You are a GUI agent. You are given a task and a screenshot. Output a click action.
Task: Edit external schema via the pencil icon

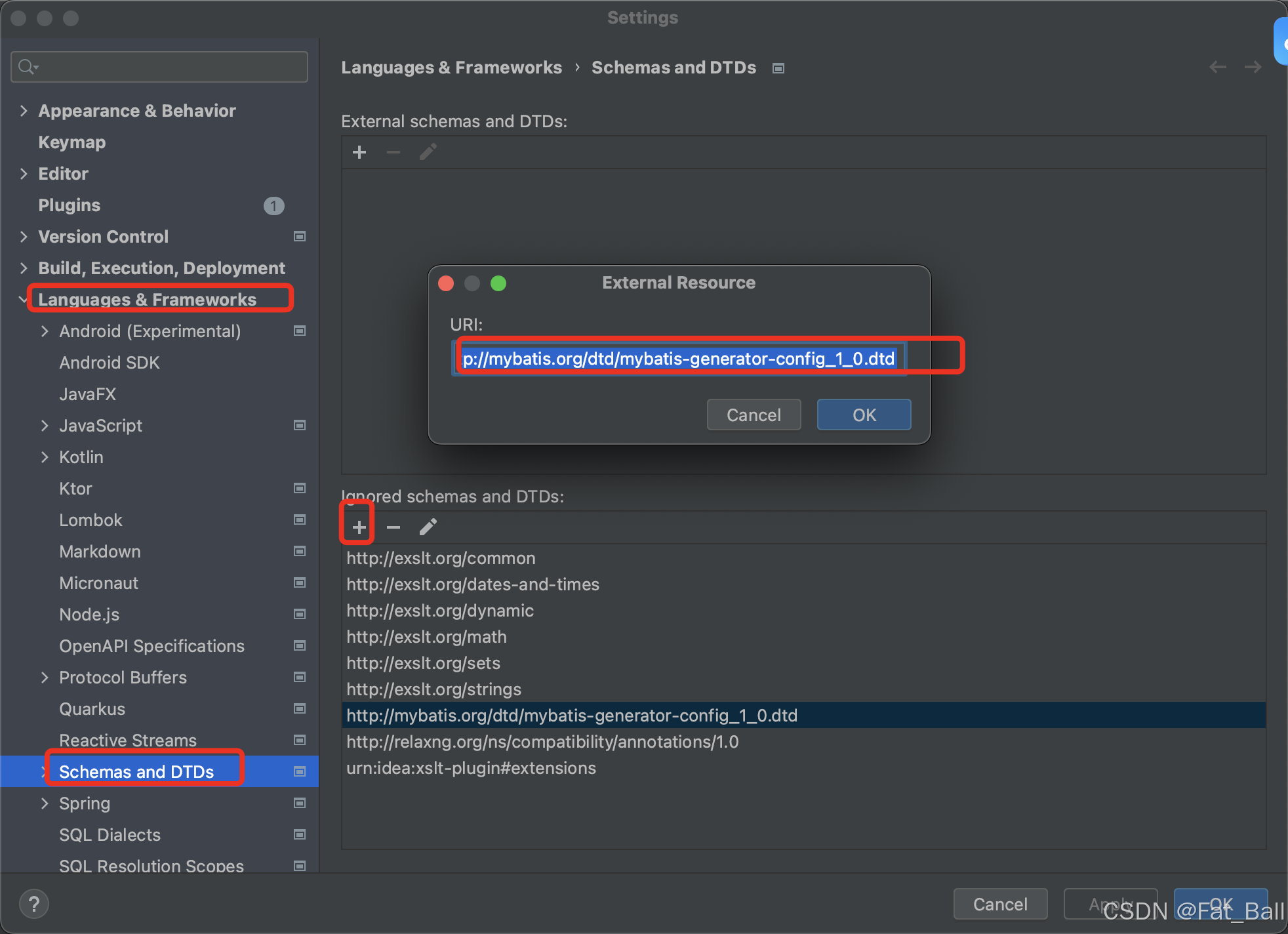[427, 152]
